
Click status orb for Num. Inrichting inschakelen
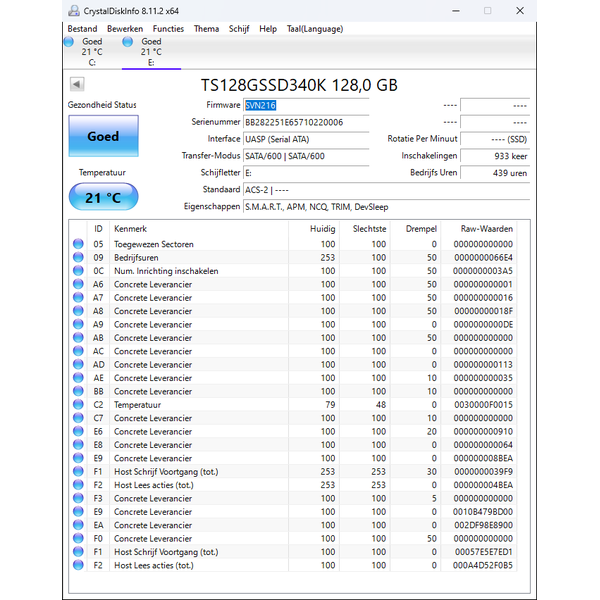tap(78, 271)
